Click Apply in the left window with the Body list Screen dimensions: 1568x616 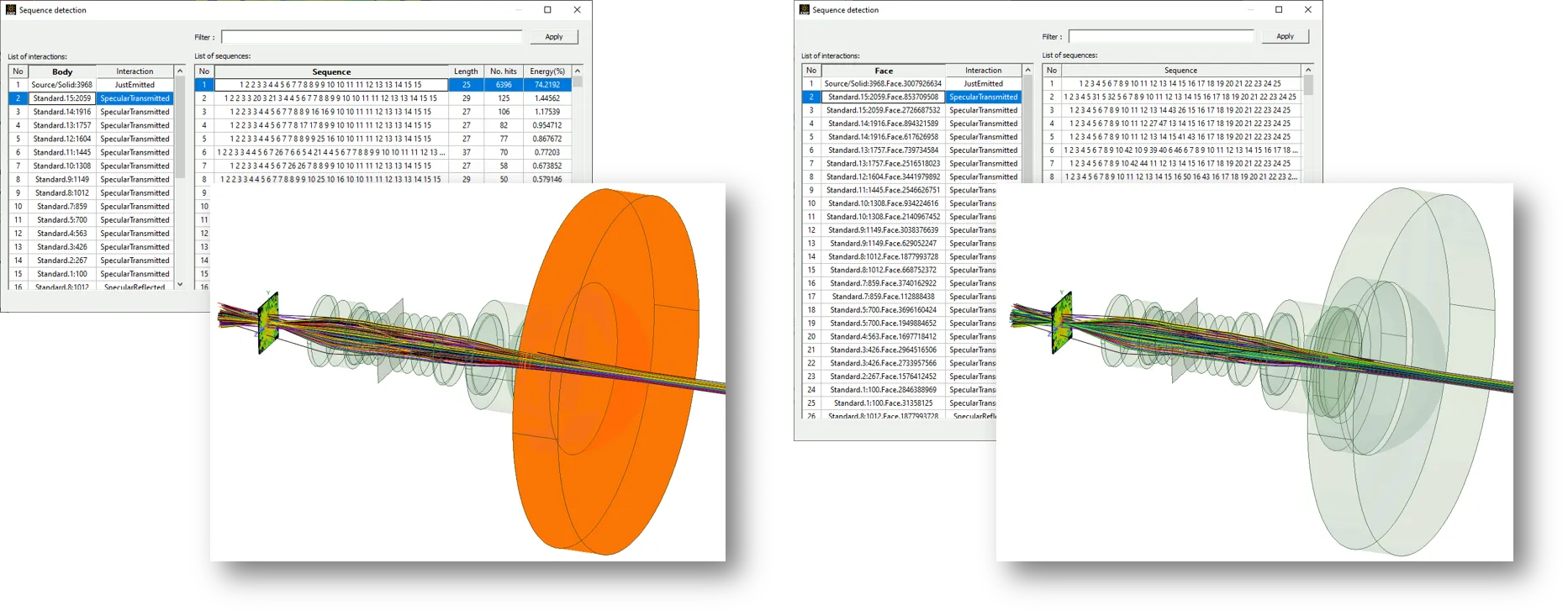(x=553, y=37)
